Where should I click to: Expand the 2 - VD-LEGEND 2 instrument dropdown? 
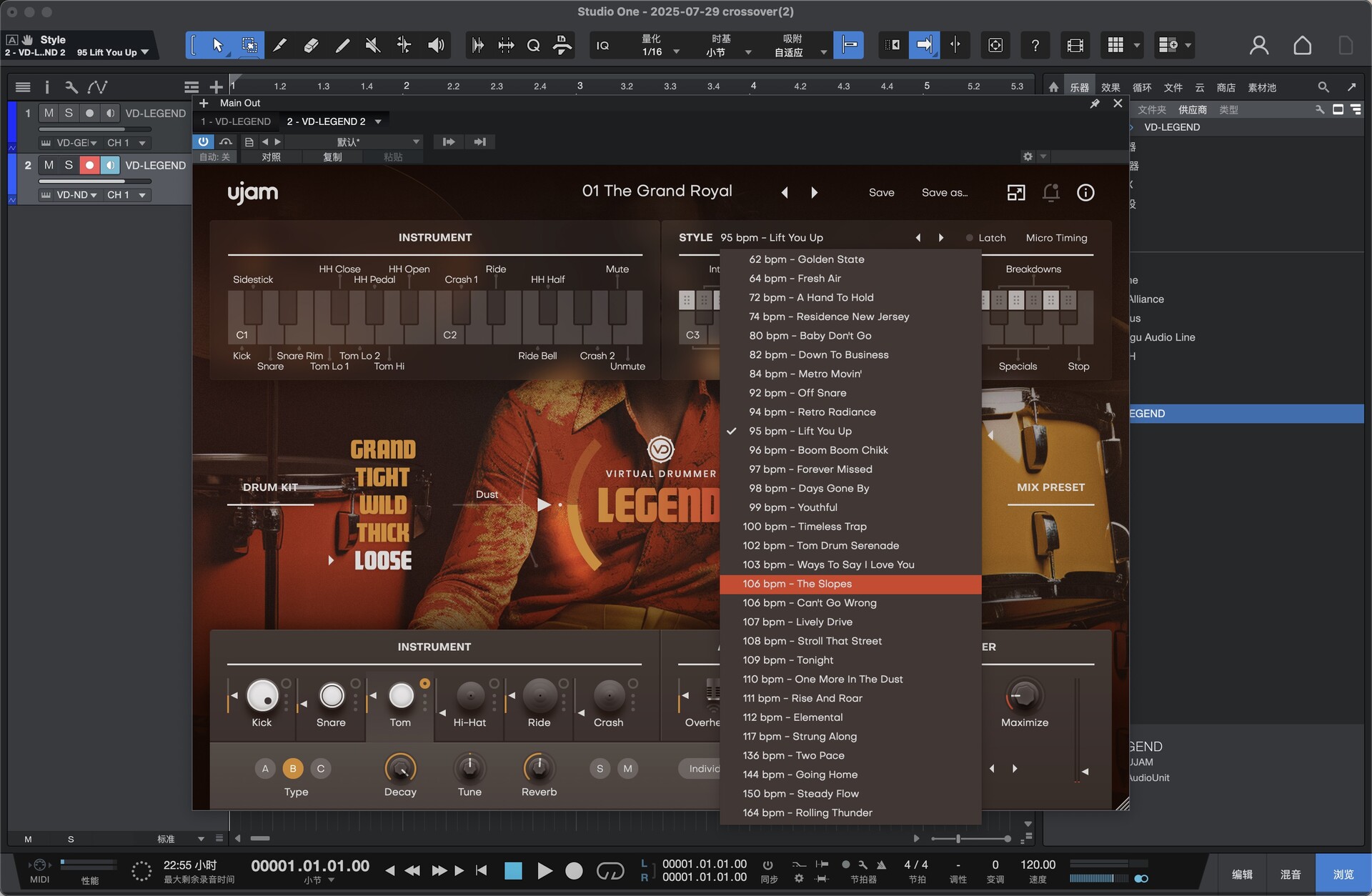pyautogui.click(x=378, y=121)
